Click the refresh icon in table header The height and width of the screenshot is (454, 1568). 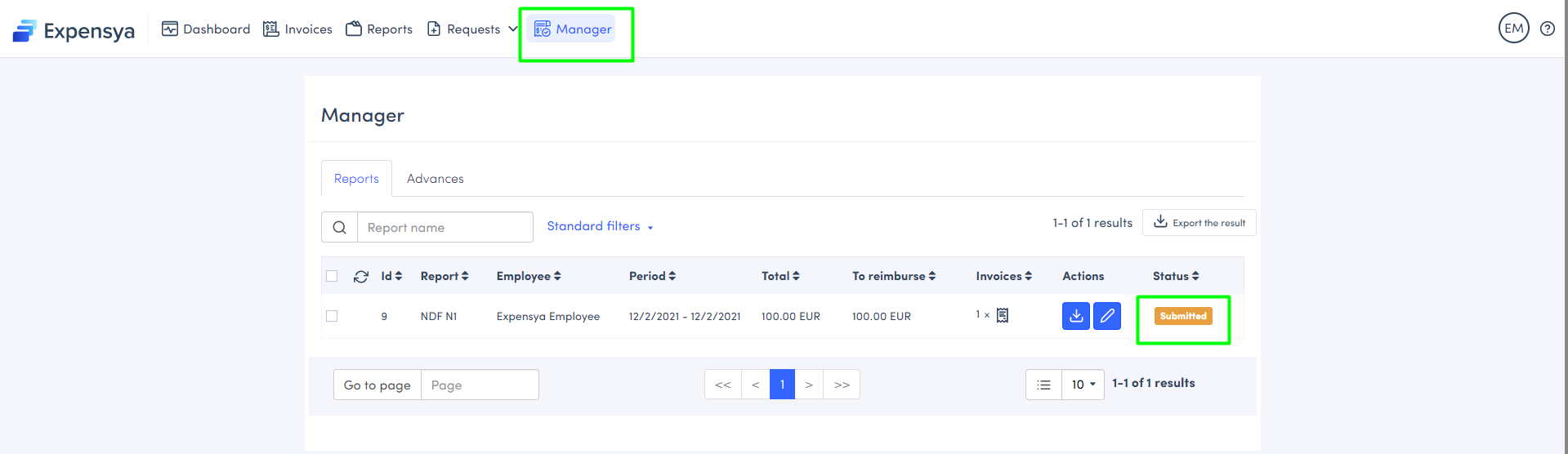pyautogui.click(x=360, y=277)
